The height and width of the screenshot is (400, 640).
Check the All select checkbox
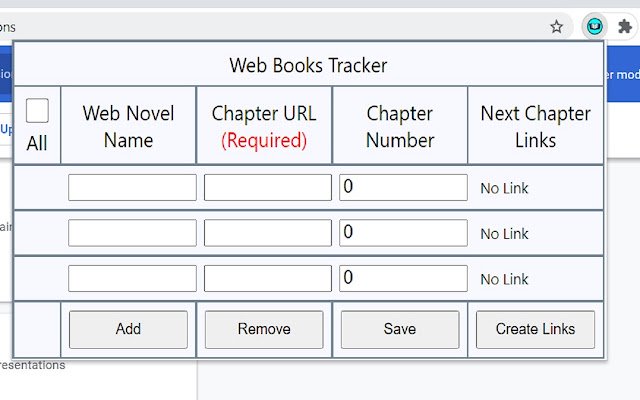[37, 110]
